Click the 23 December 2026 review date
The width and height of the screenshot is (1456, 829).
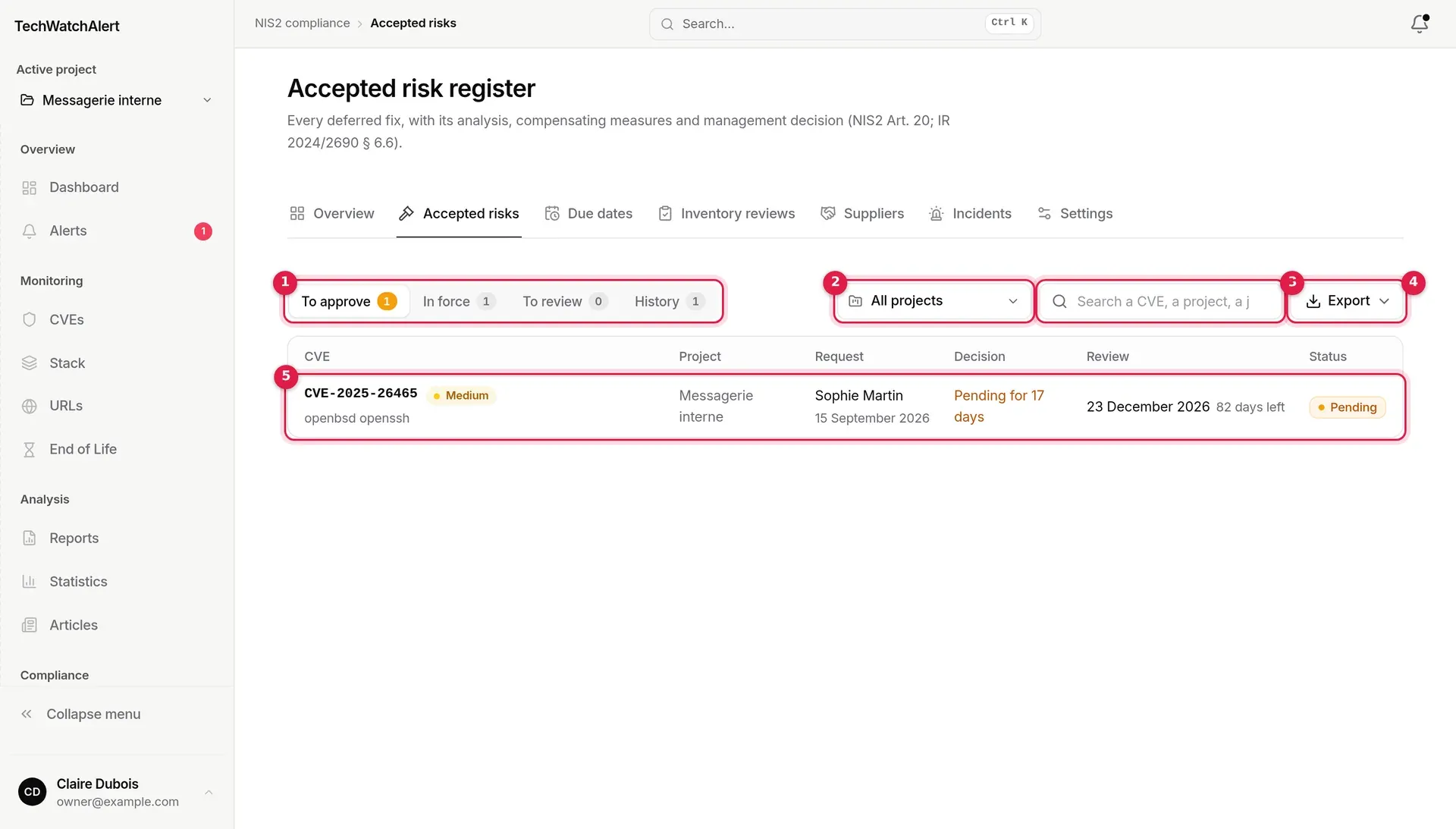(x=1147, y=407)
